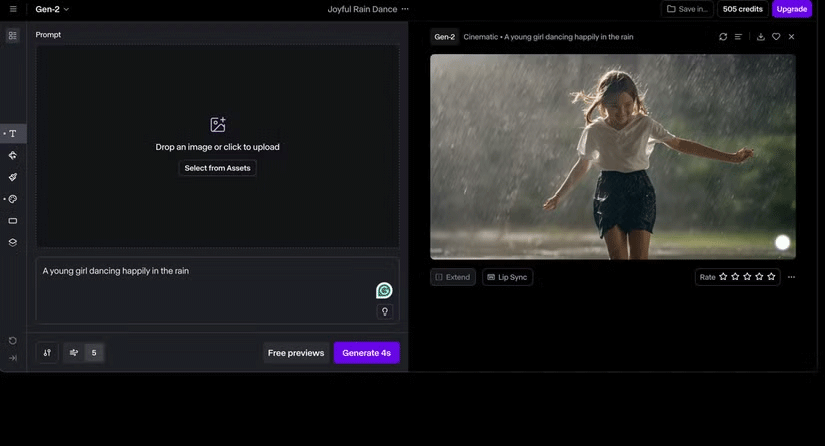Image resolution: width=825 pixels, height=446 pixels.
Task: Open the Style palette tool in sidebar
Action: (13, 199)
